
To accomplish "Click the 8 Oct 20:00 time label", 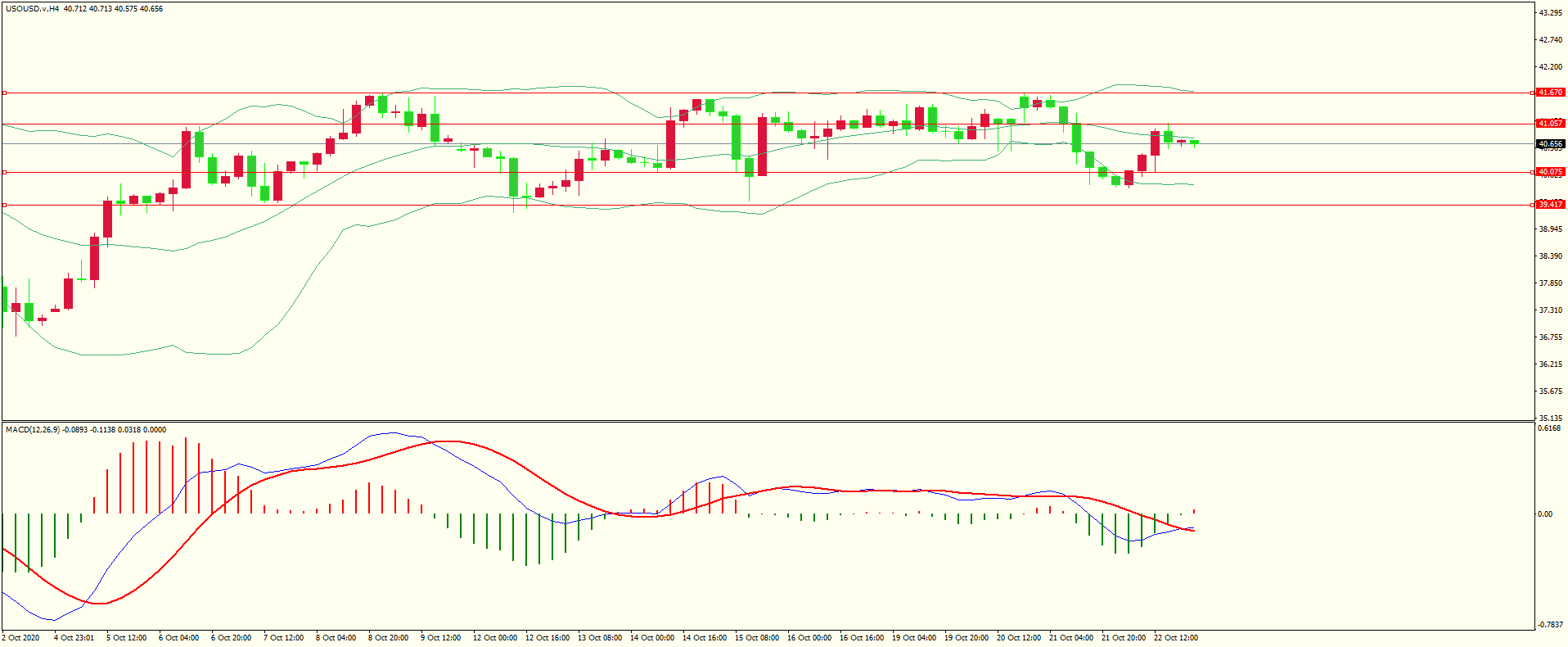I will coord(389,638).
